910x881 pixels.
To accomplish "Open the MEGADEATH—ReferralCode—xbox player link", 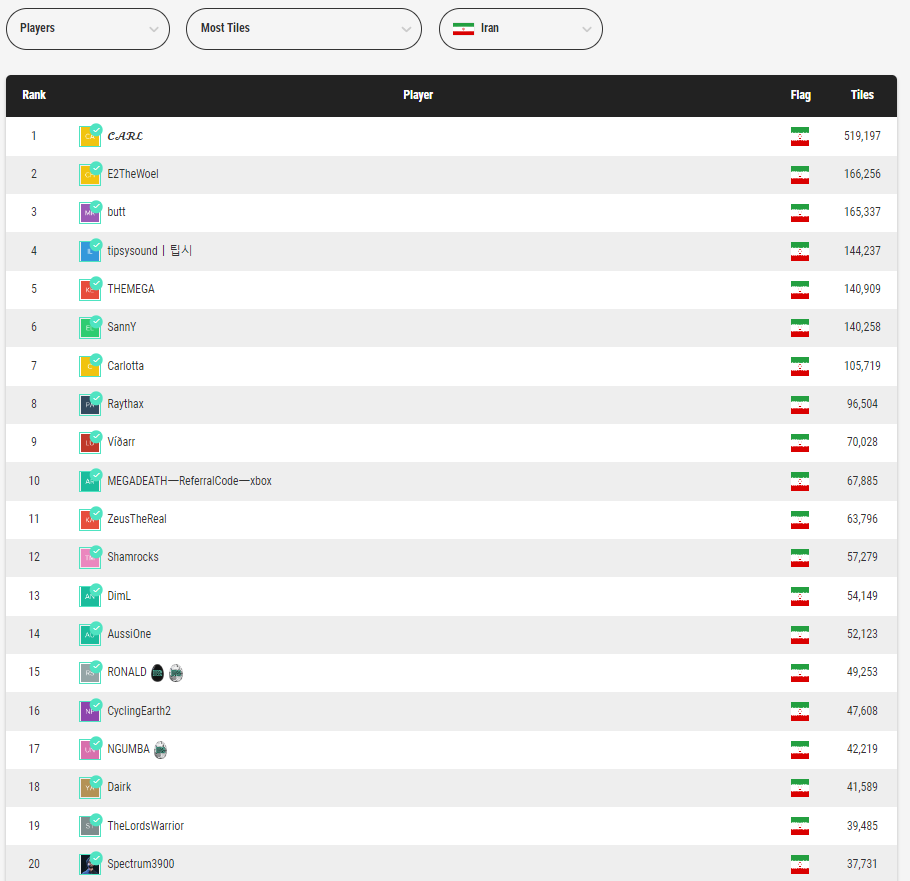I will (189, 481).
